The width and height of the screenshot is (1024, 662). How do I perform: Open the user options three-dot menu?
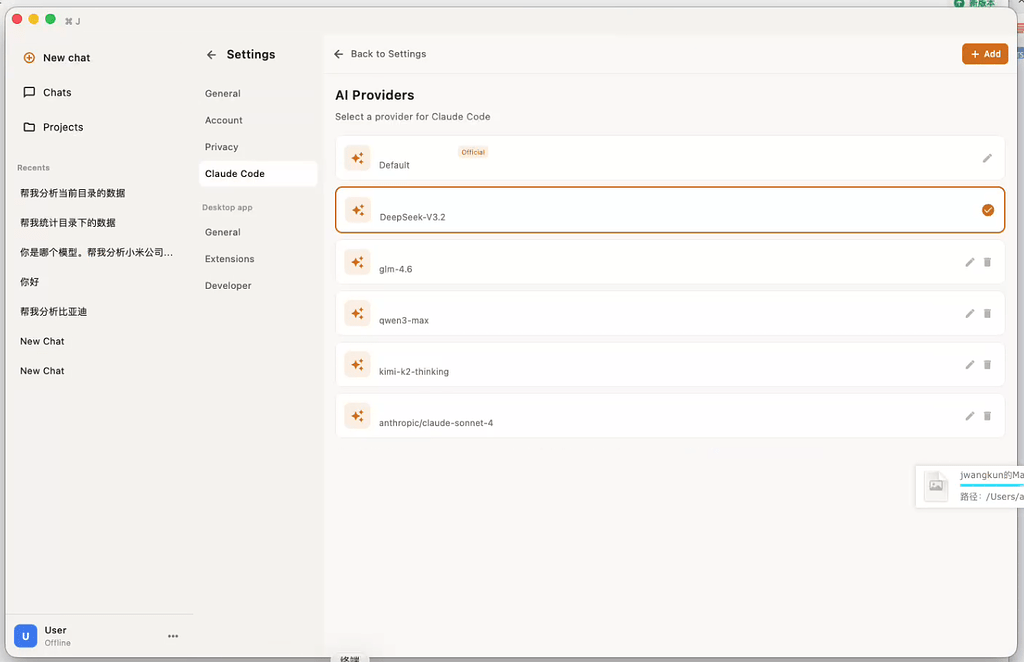click(173, 636)
